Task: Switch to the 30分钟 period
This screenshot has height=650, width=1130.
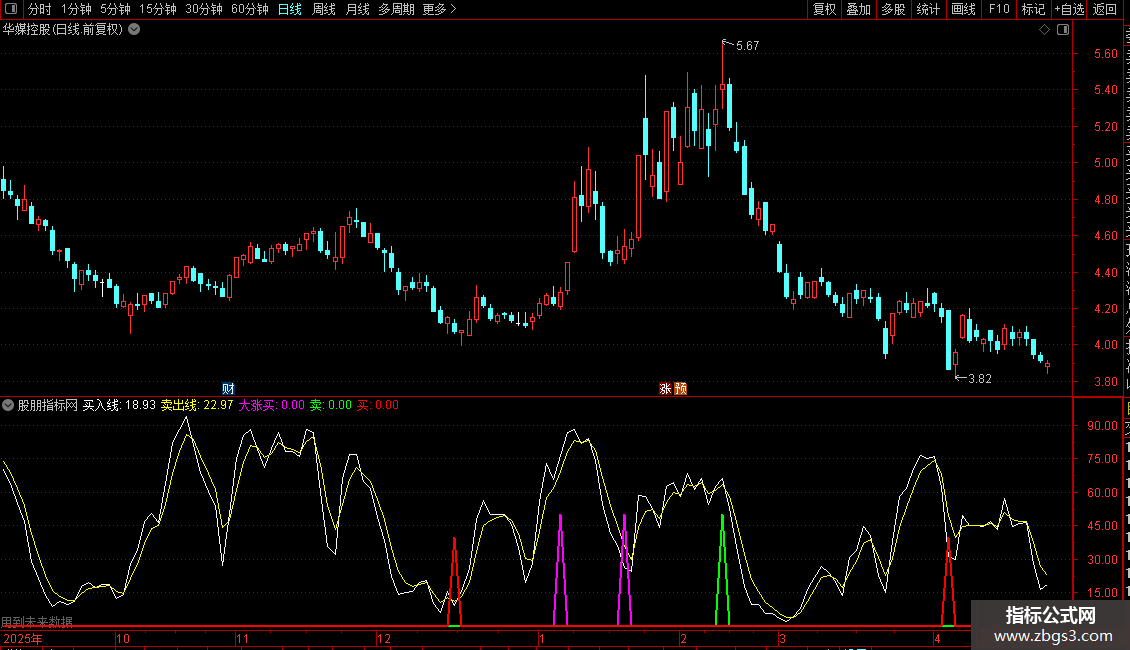Action: pyautogui.click(x=204, y=9)
